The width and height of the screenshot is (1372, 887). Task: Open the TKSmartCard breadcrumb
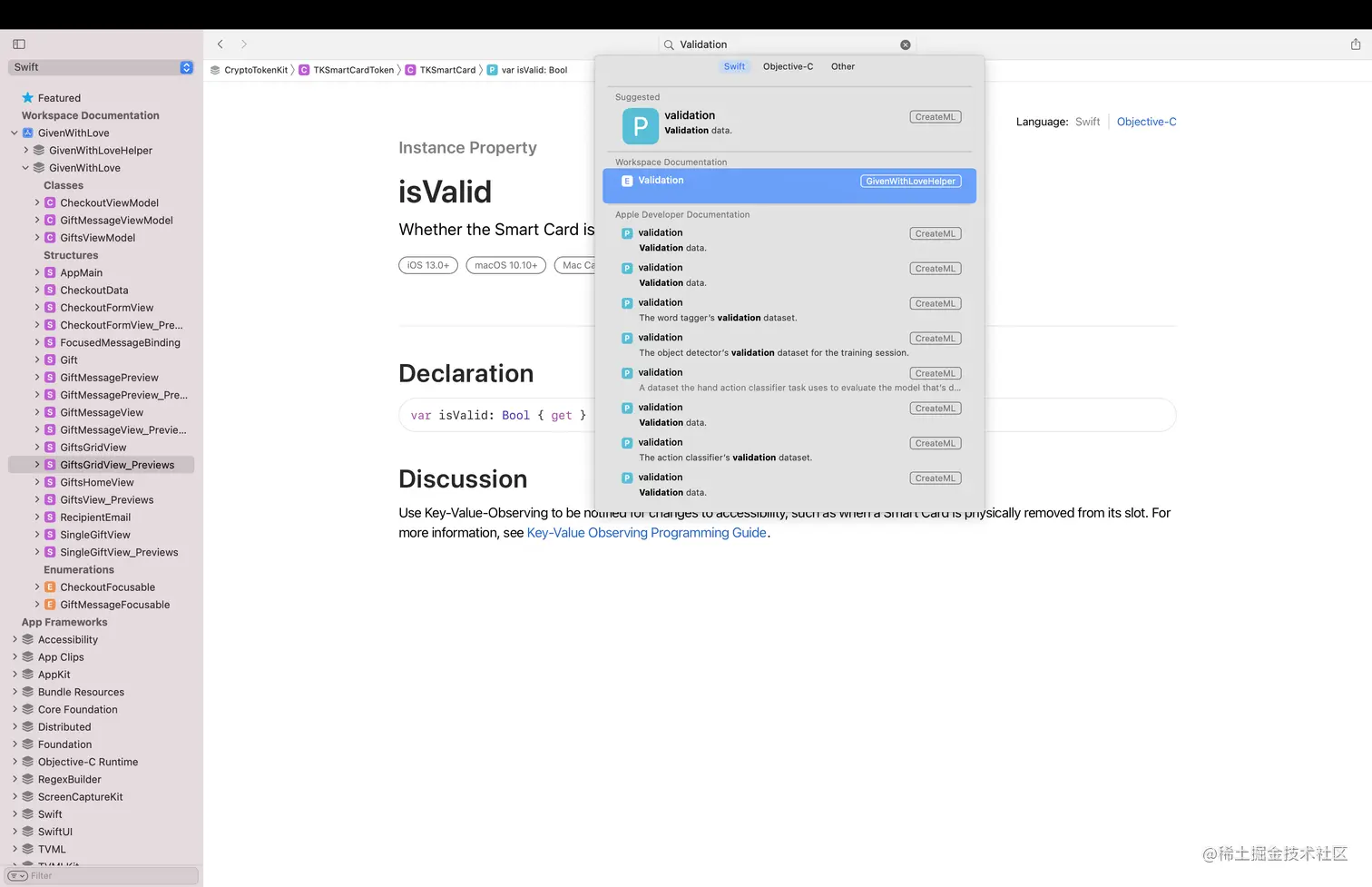[x=440, y=70]
